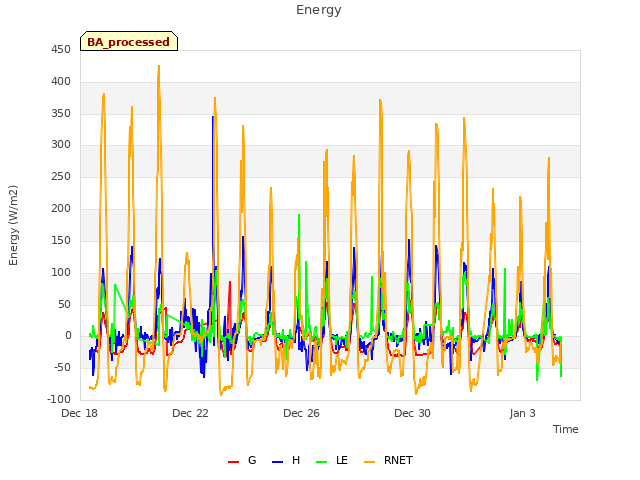Screen dimensions: 640x480
Task: Click the -50 y-axis tick label
Action: [x=62, y=367]
